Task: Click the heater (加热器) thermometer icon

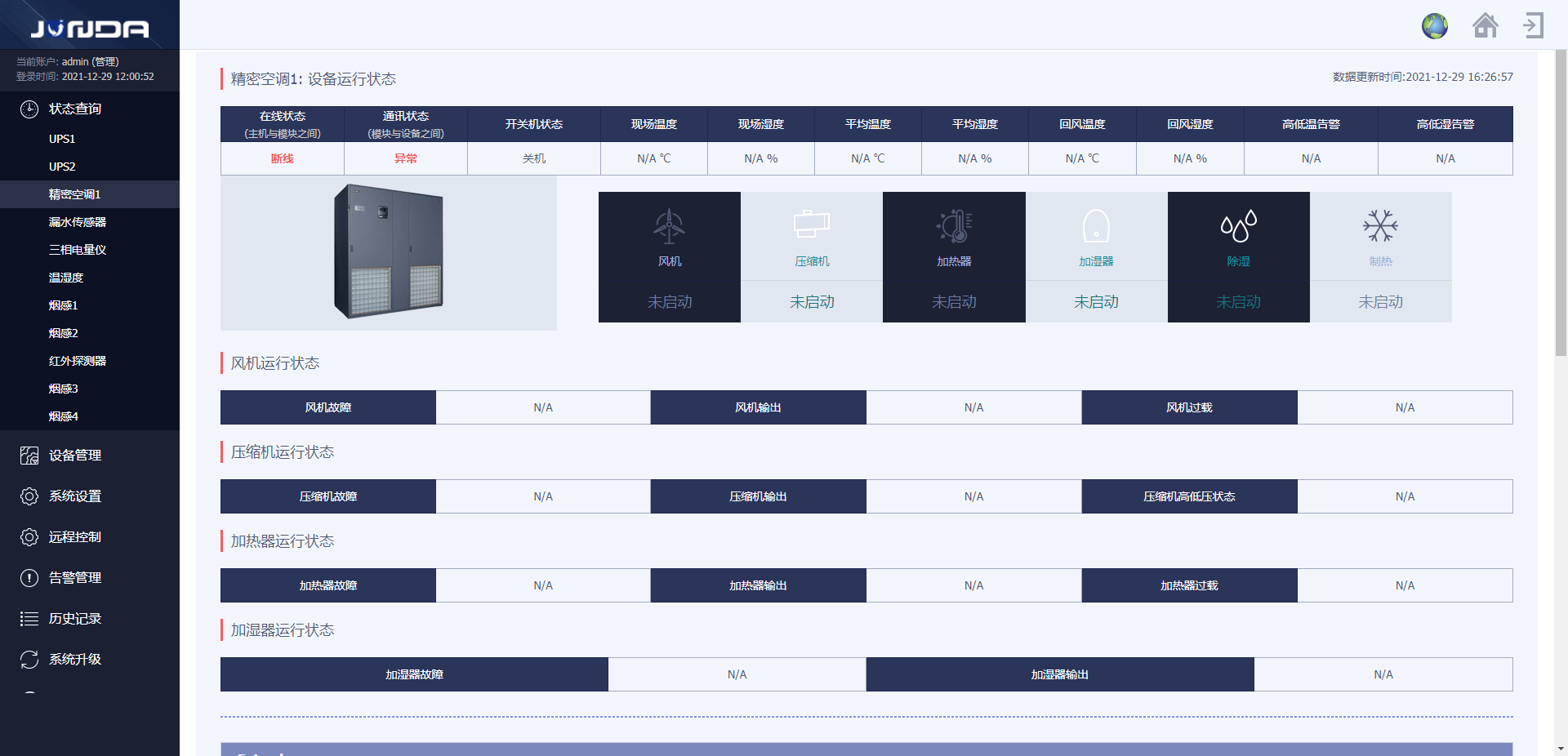Action: coord(953,227)
